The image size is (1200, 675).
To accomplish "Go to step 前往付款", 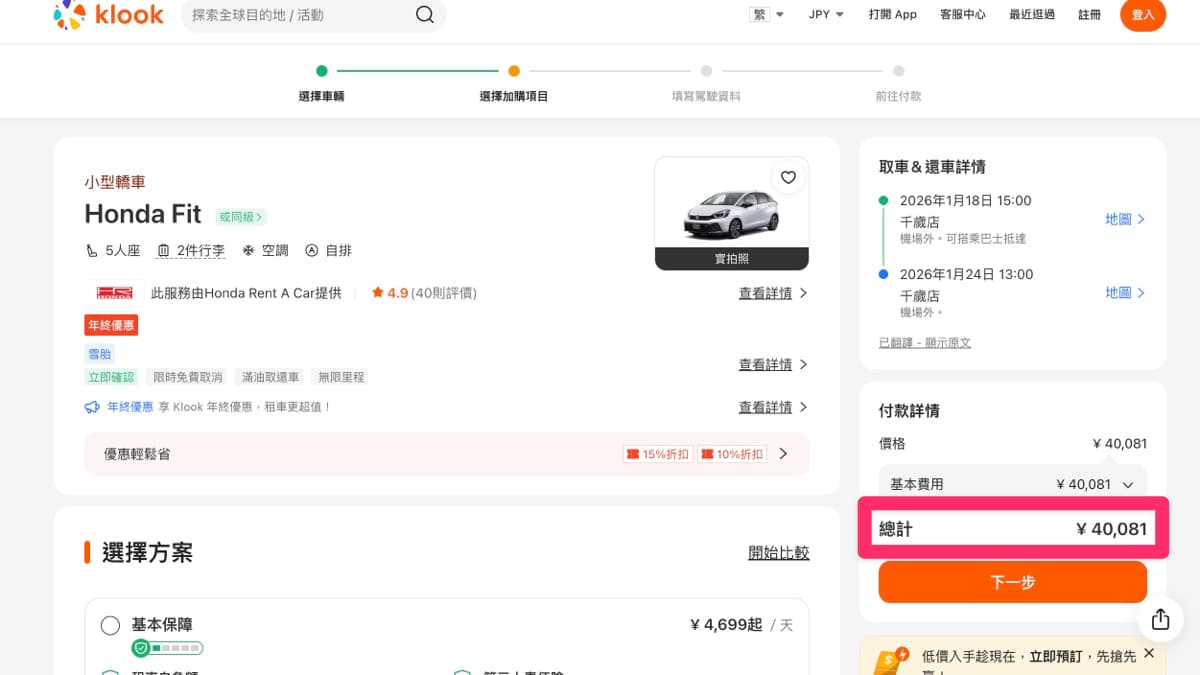I will pos(899,96).
